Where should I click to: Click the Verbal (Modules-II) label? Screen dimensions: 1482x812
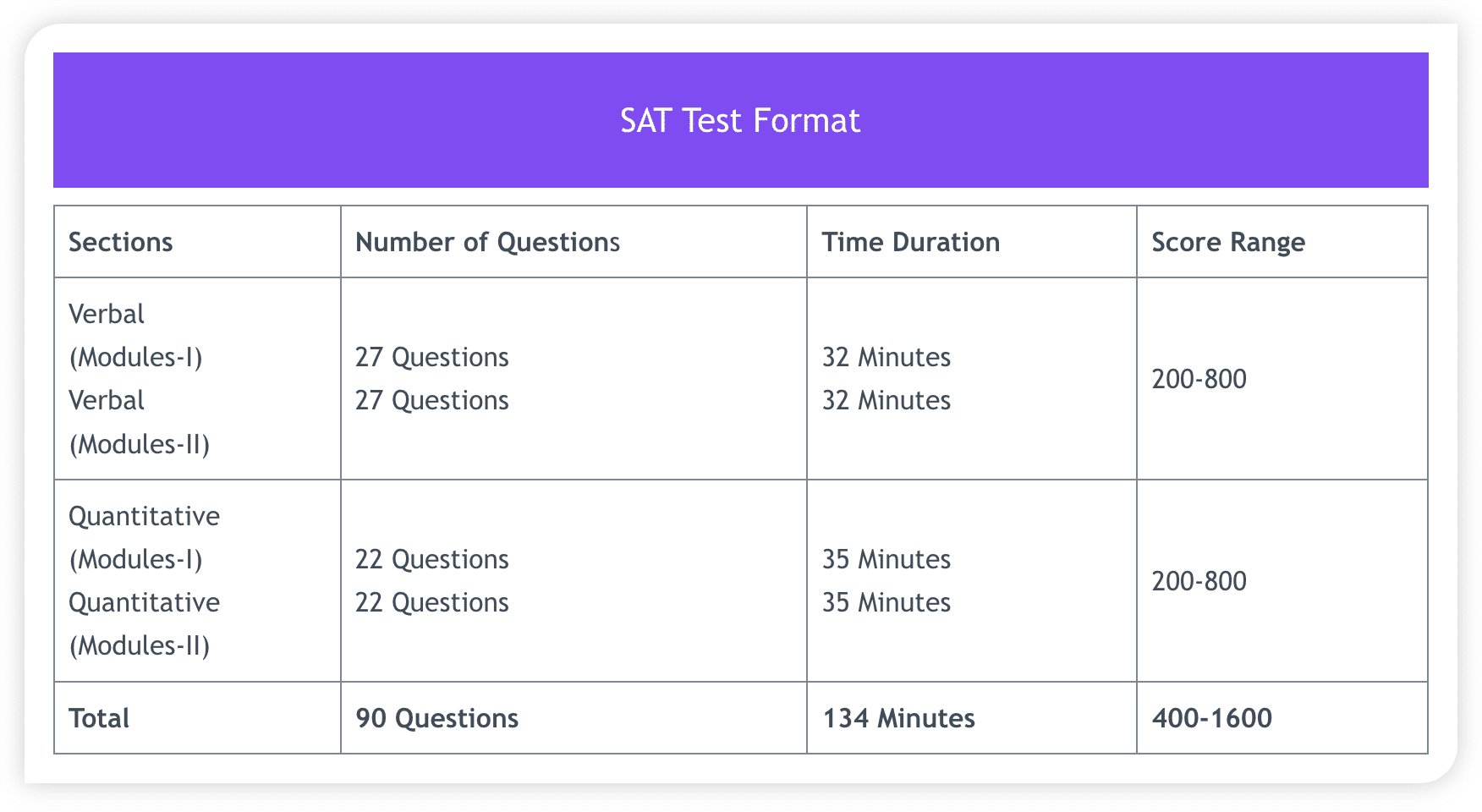(139, 422)
